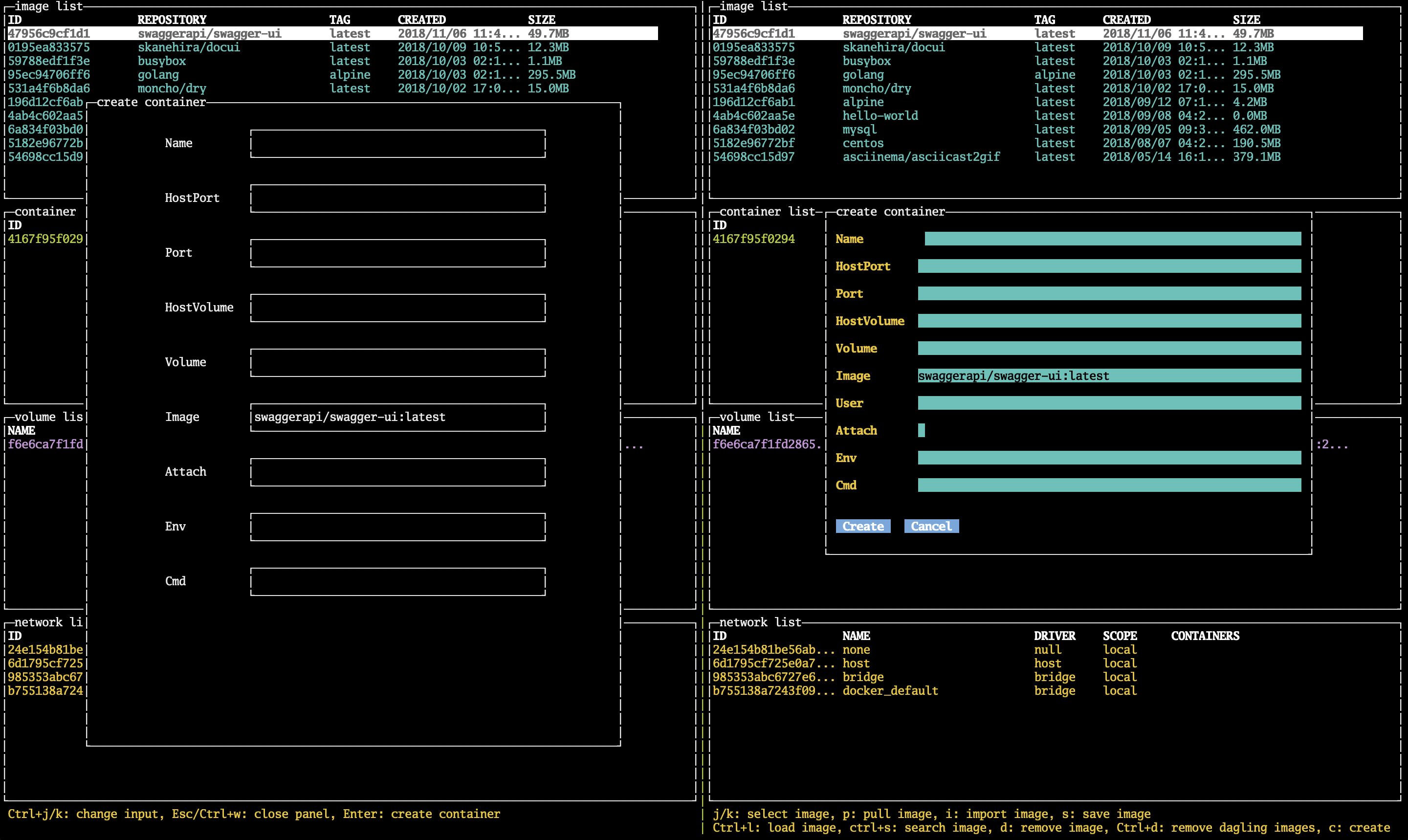Click REPOSITORY column header in right image list
Viewport: 1408px width, 840px height.
point(877,20)
